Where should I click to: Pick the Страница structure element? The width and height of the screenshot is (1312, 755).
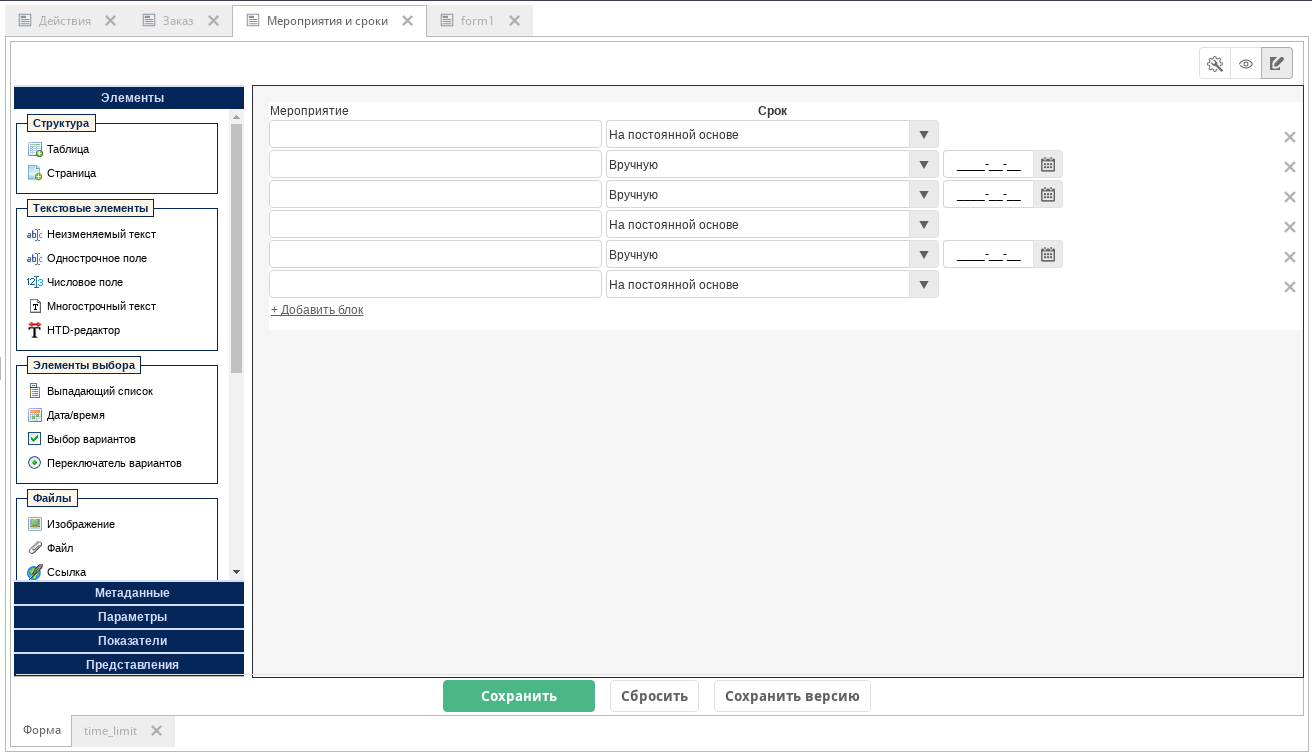pos(62,173)
